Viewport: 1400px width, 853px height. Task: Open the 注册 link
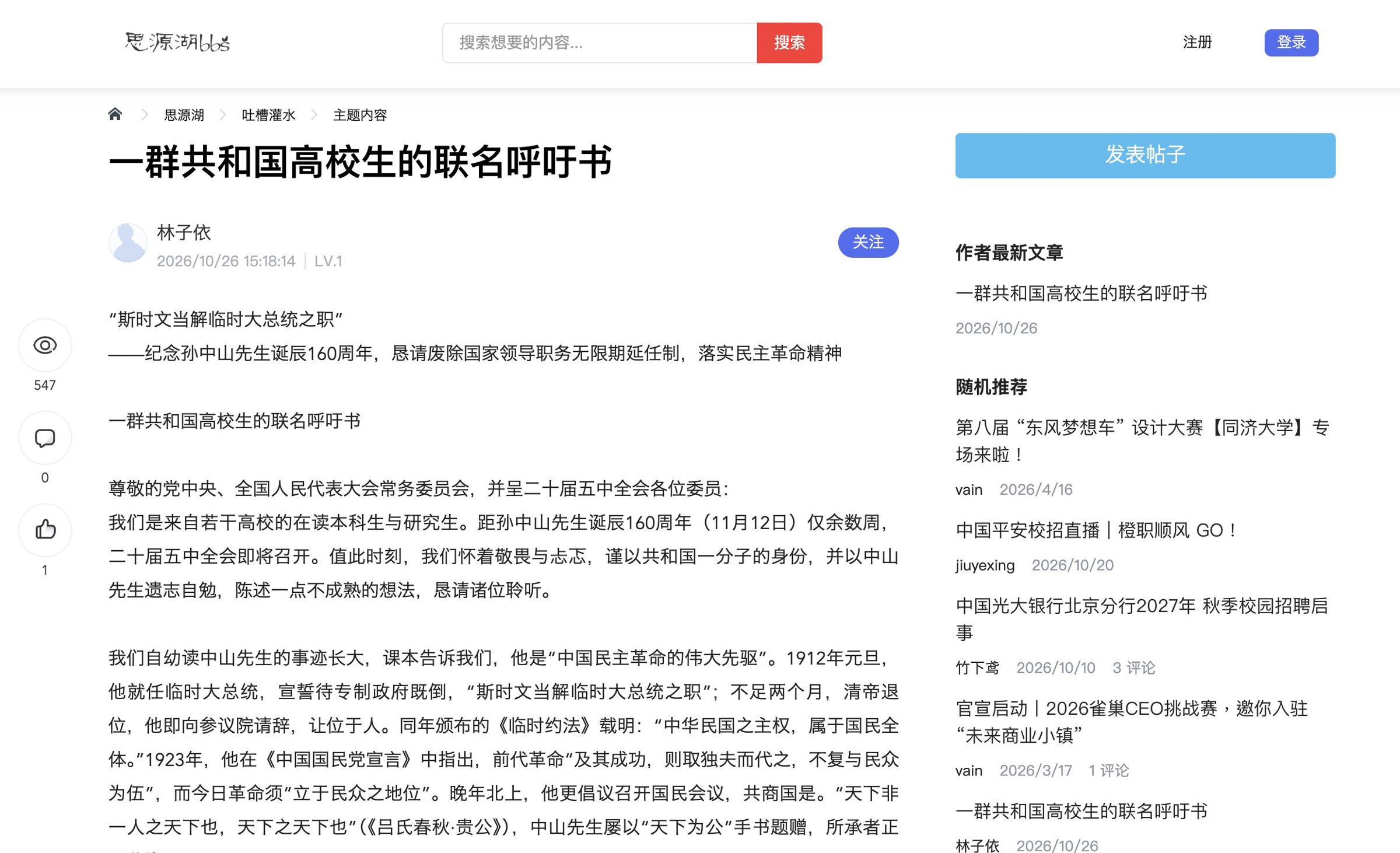pos(1198,42)
